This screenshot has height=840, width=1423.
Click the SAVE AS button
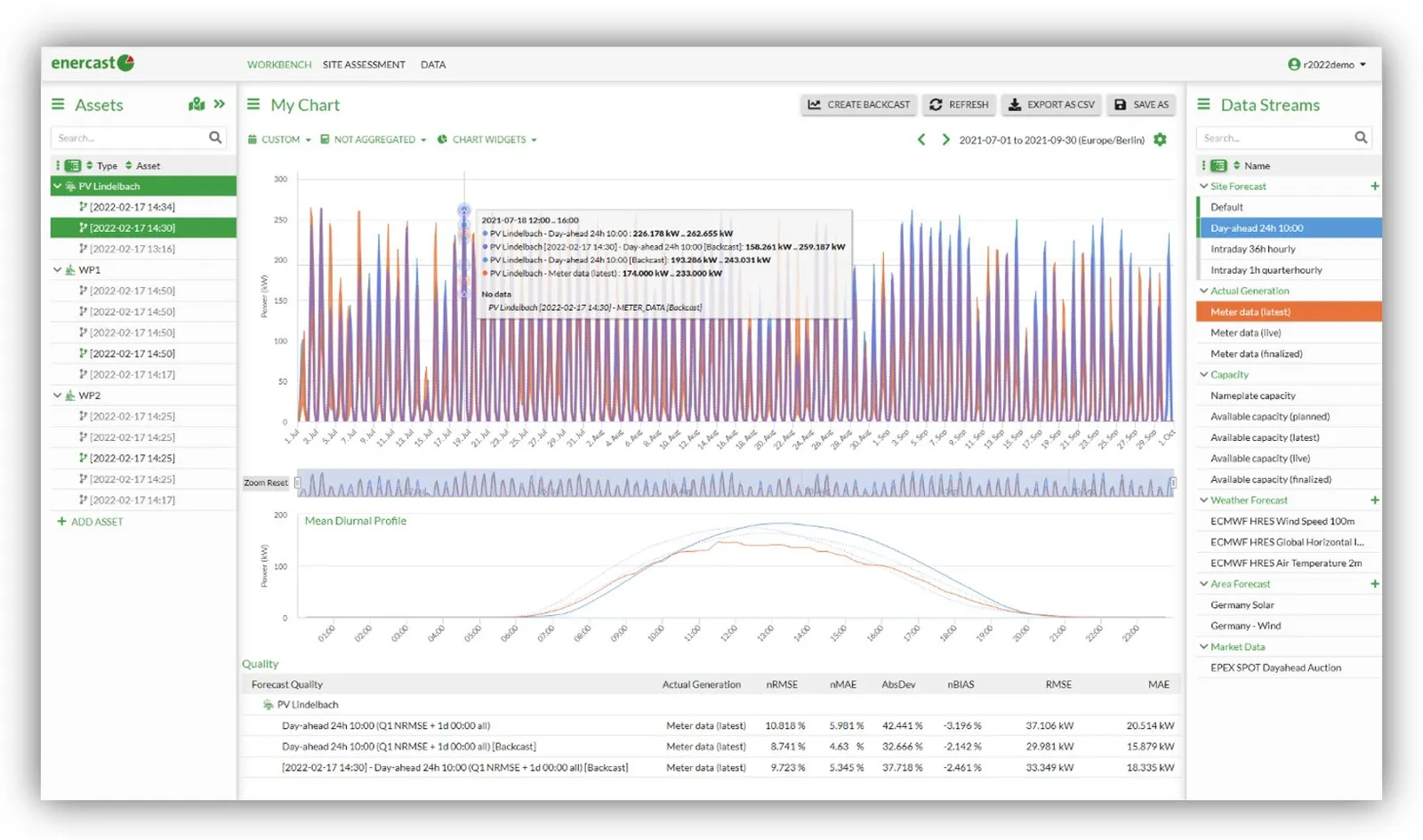(x=1141, y=105)
